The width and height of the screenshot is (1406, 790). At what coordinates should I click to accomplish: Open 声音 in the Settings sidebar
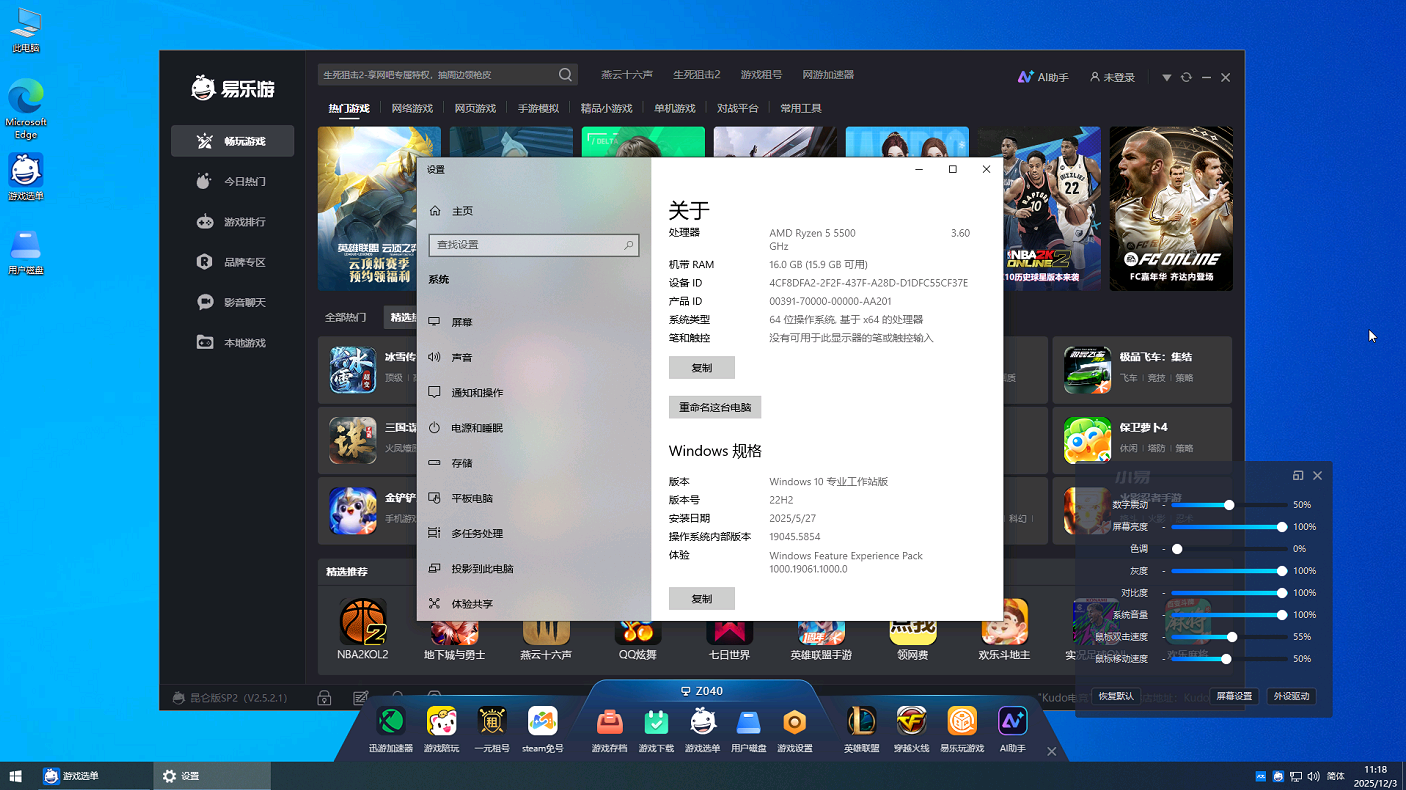point(461,357)
